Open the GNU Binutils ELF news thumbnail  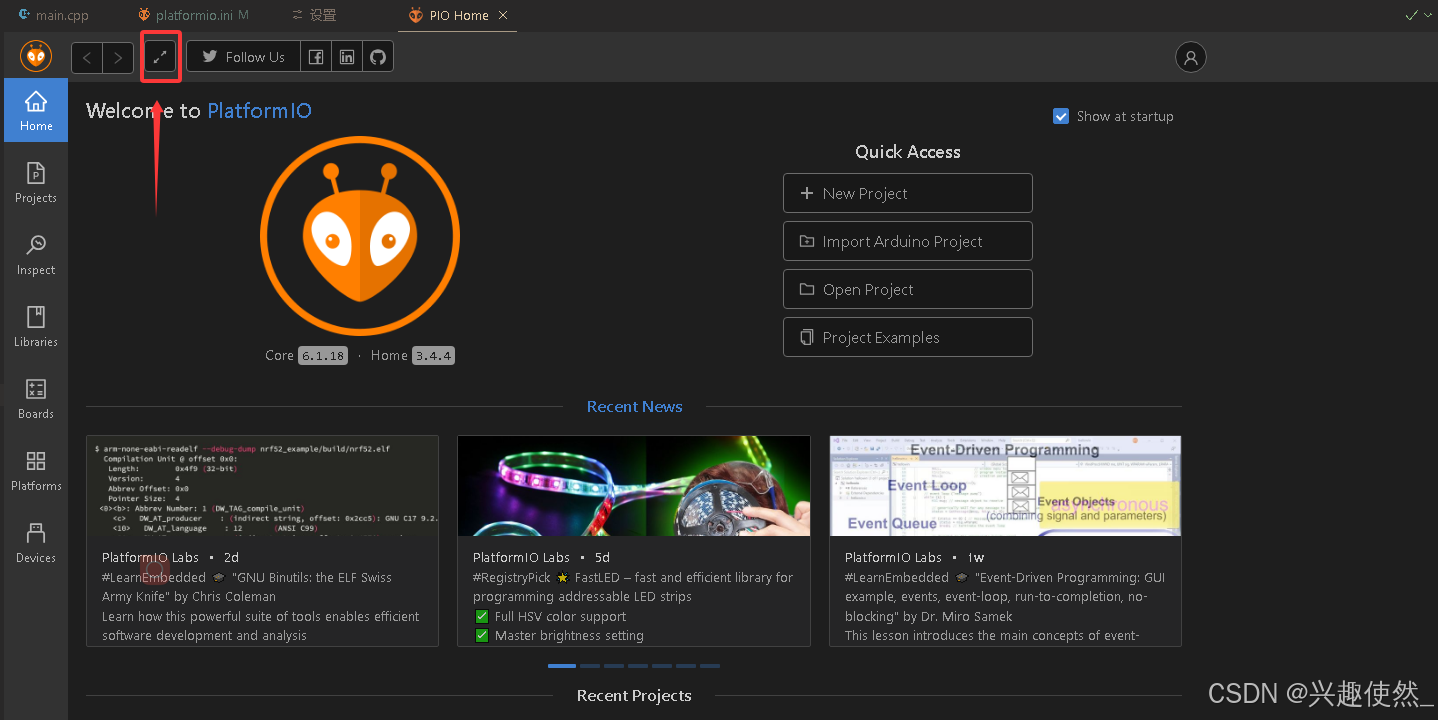[x=262, y=485]
